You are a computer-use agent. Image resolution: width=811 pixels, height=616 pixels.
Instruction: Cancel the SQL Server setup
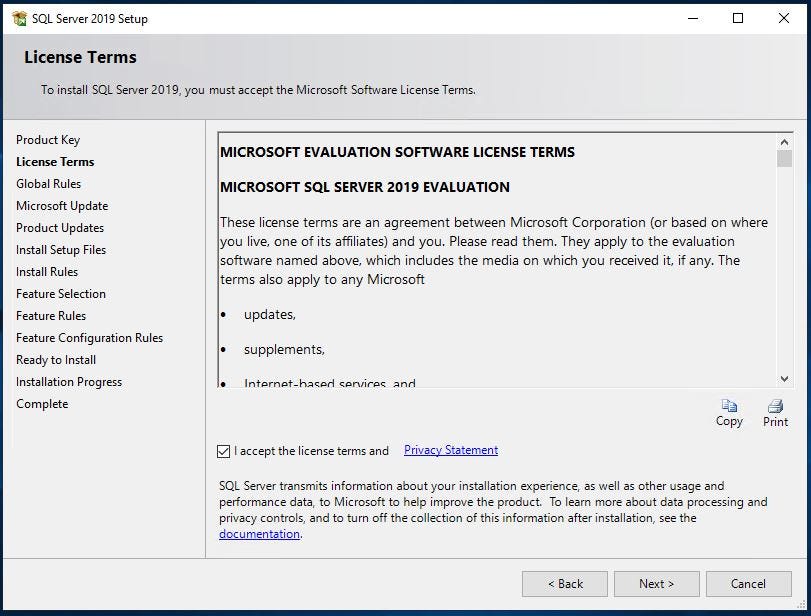pyautogui.click(x=748, y=584)
